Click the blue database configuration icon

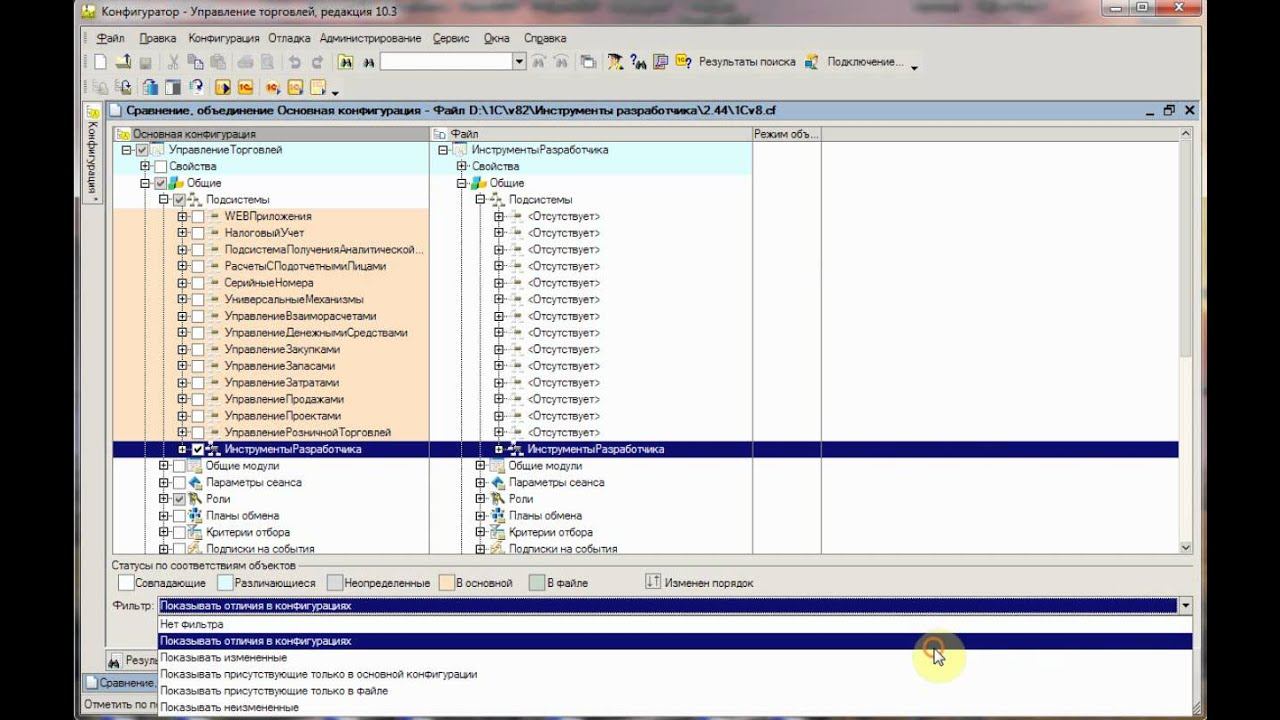(x=150, y=87)
